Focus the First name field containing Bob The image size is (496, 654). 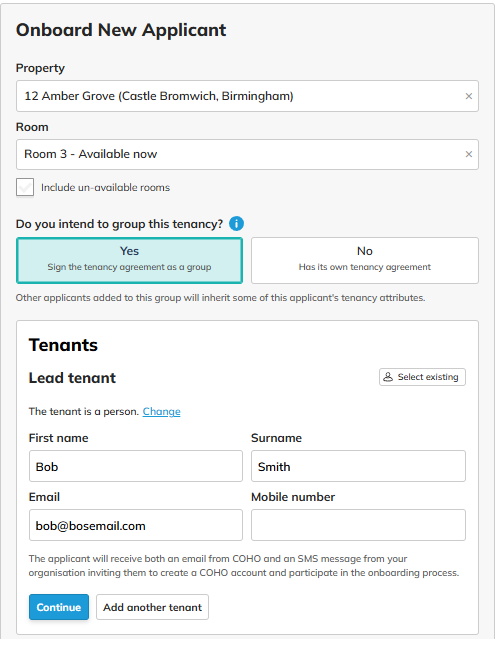pos(136,466)
